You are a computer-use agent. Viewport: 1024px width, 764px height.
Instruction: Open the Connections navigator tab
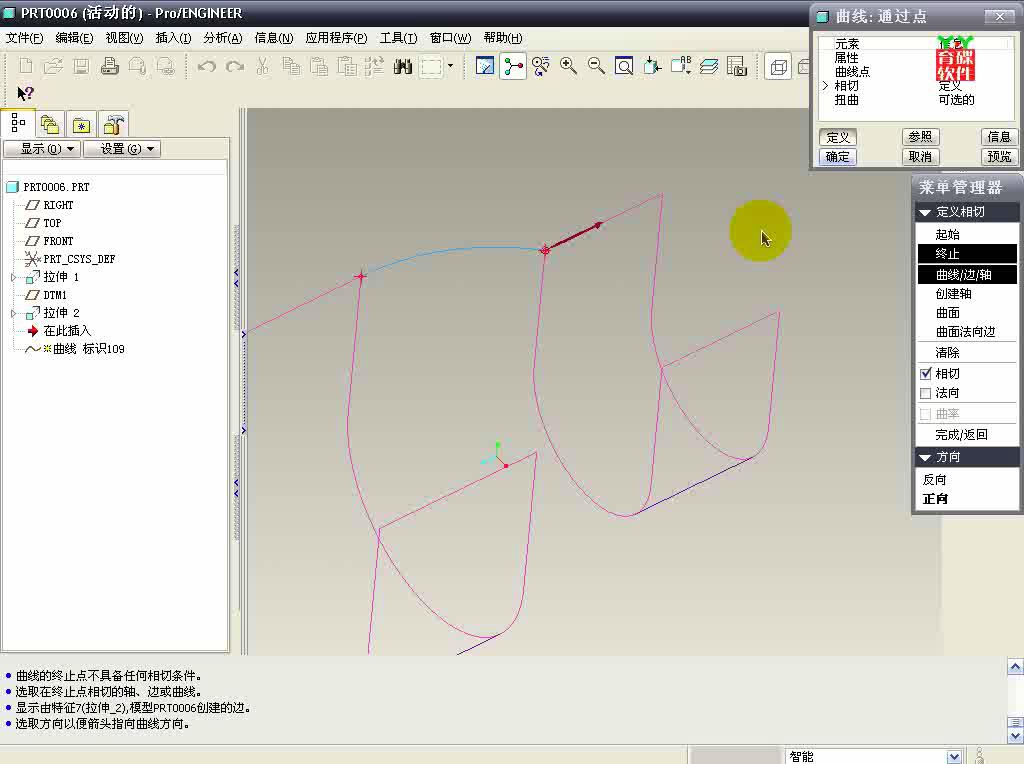pyautogui.click(x=114, y=124)
